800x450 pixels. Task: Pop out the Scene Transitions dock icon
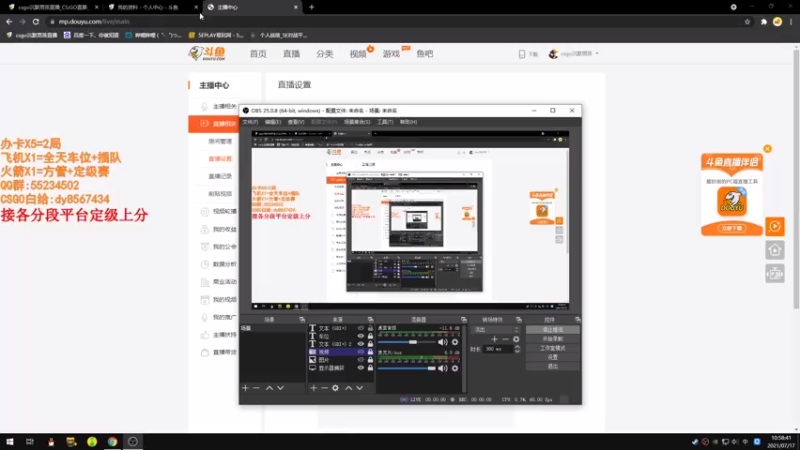519,320
